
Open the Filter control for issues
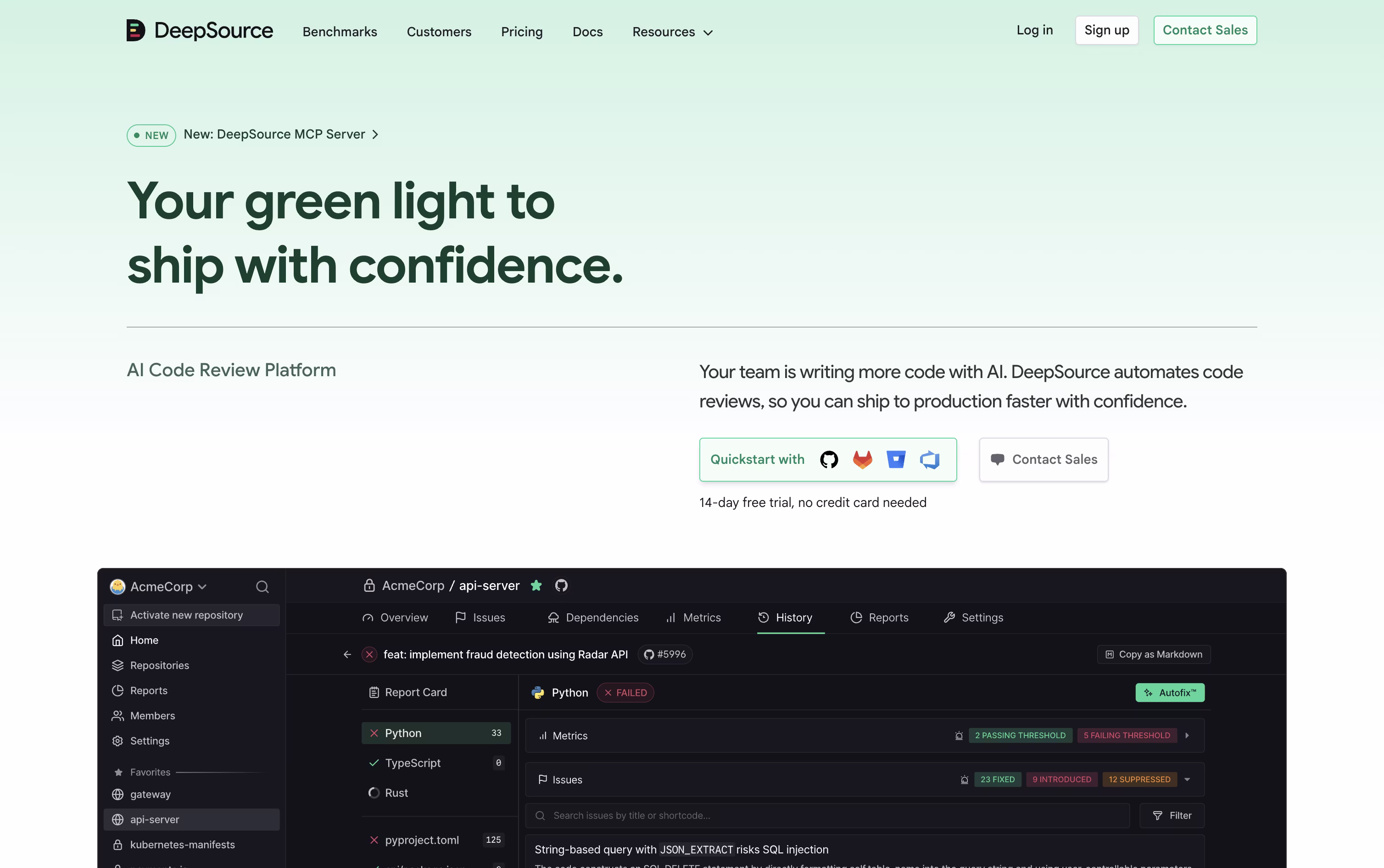click(1172, 816)
